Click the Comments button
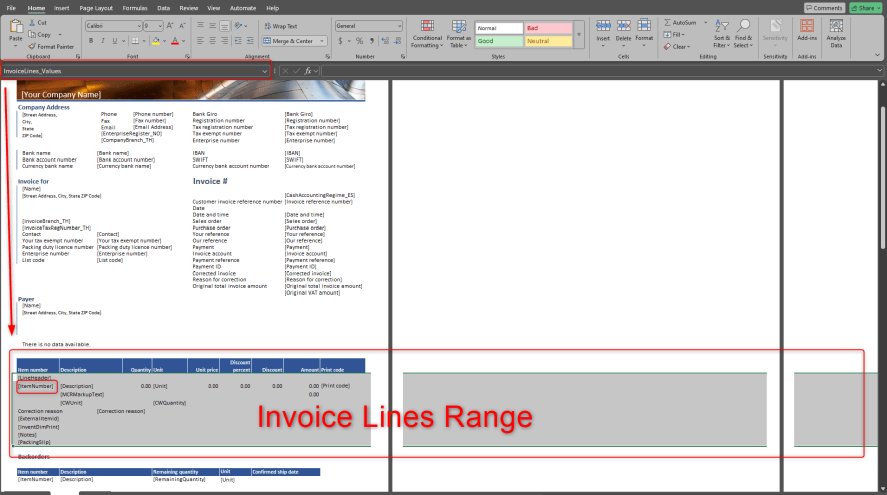The height and width of the screenshot is (495, 887). click(824, 7)
